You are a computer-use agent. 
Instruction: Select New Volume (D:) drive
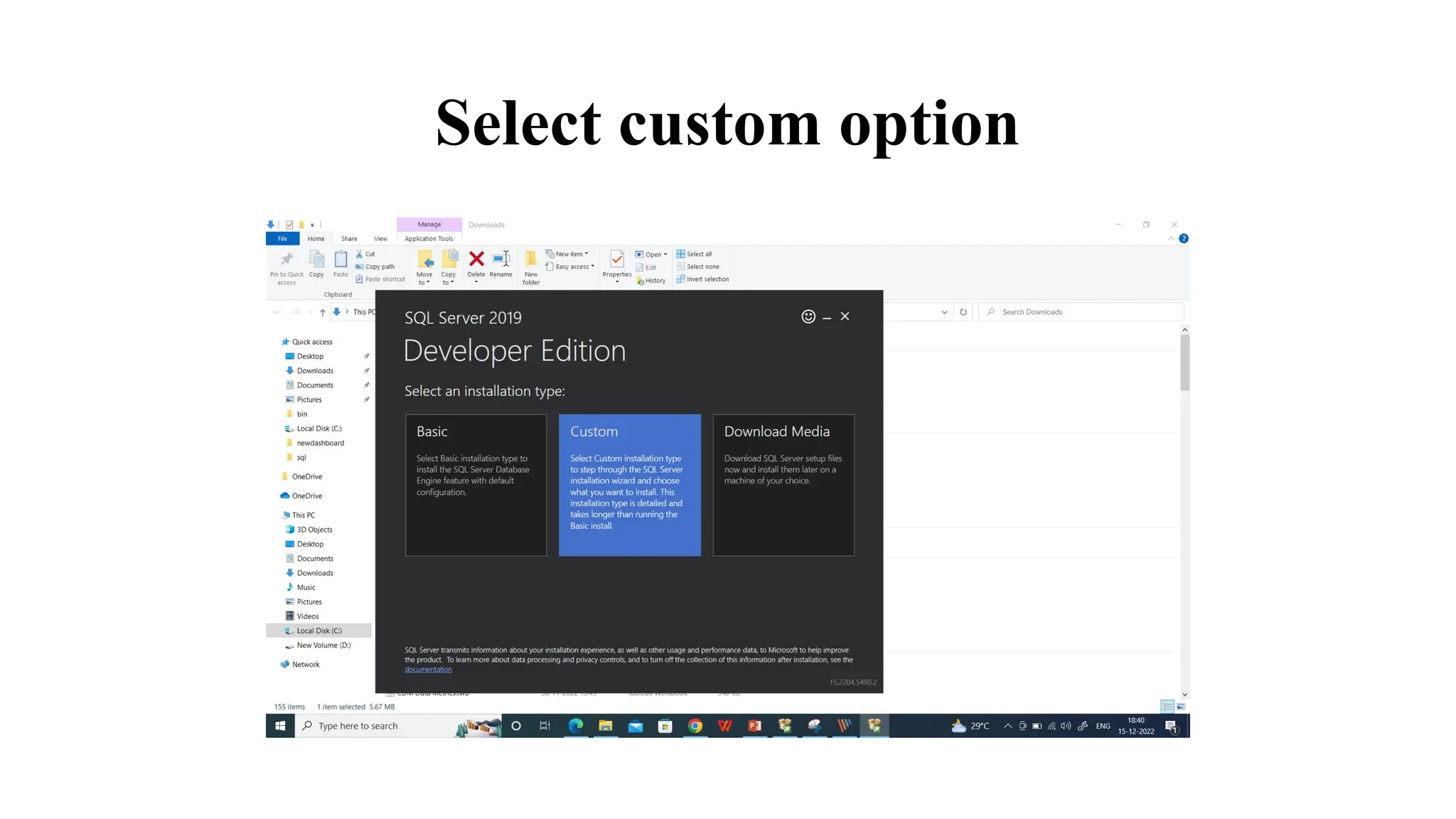coord(318,646)
